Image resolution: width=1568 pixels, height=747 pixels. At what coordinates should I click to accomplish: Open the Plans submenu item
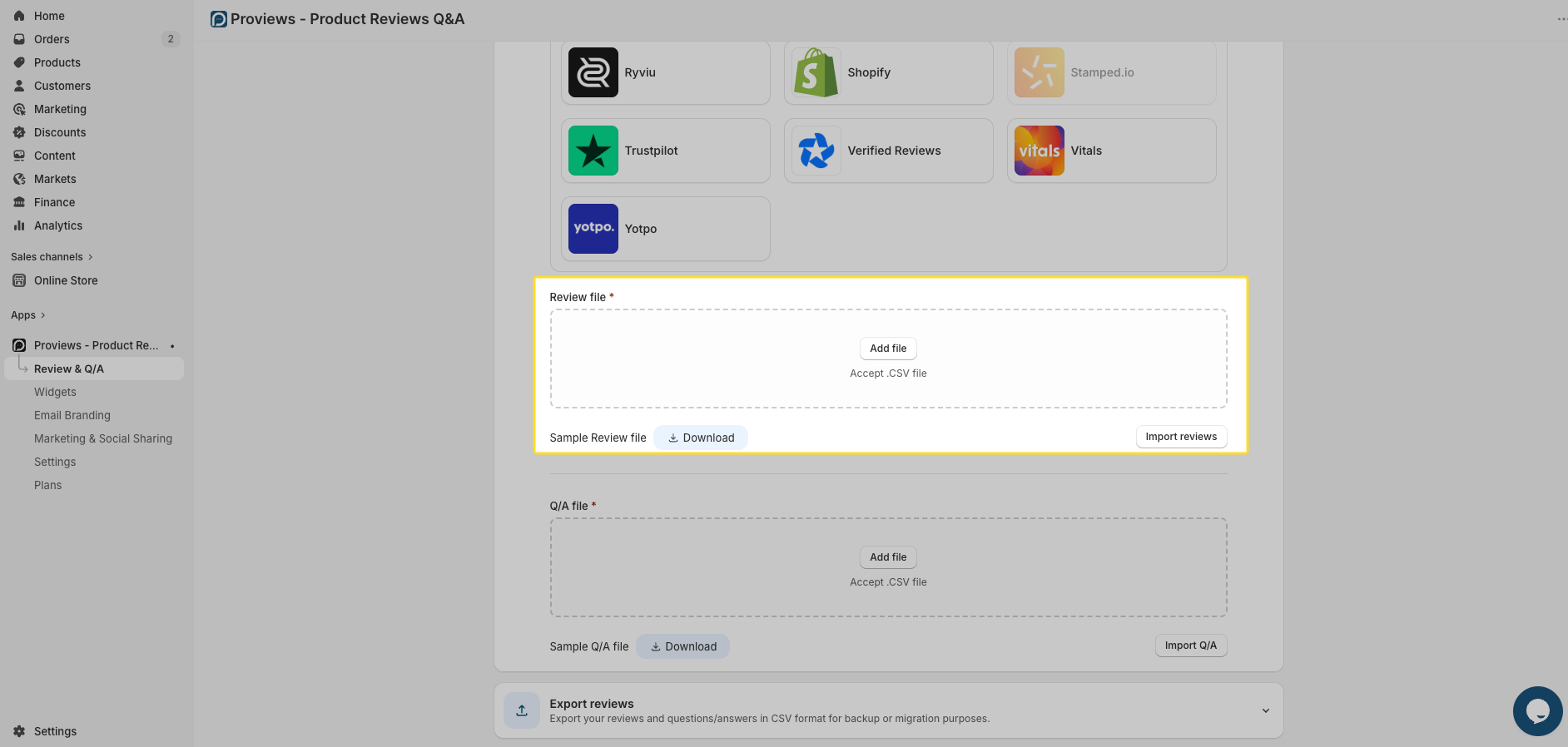48,485
